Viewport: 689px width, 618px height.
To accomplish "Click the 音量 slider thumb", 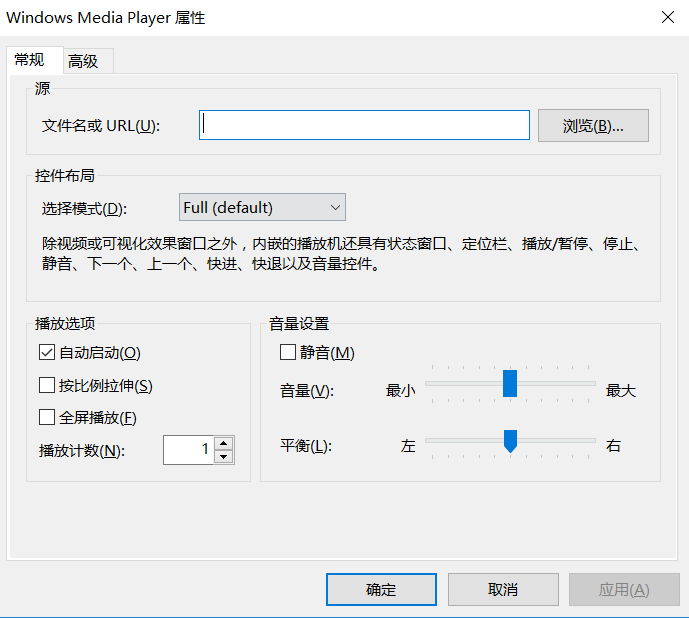I will [510, 383].
